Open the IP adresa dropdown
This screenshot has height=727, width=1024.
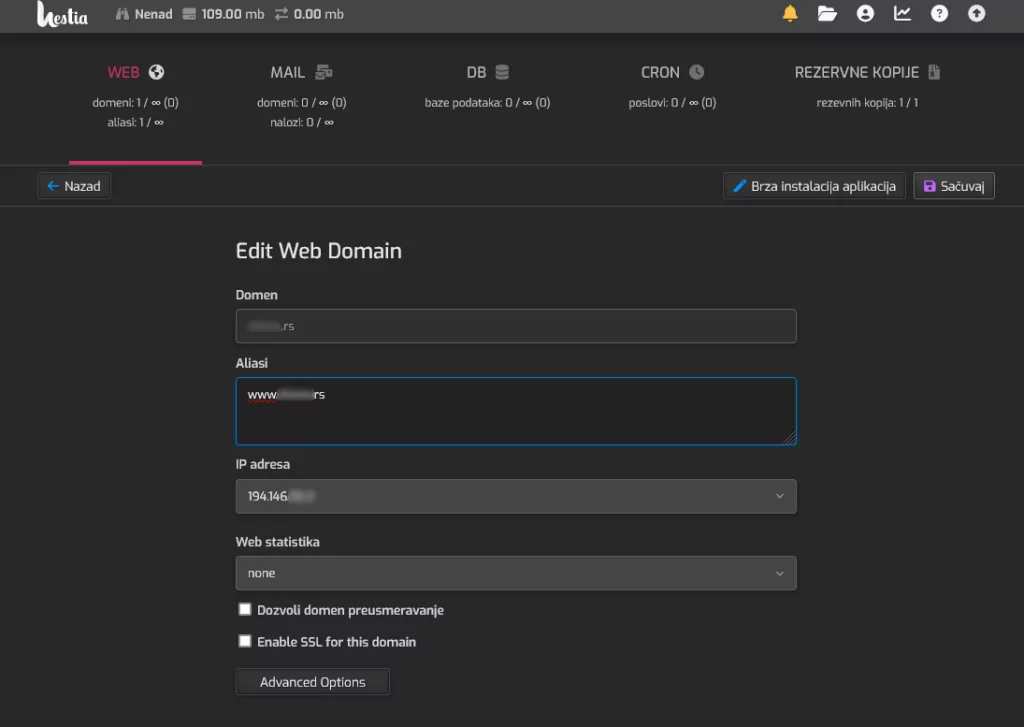(x=516, y=496)
